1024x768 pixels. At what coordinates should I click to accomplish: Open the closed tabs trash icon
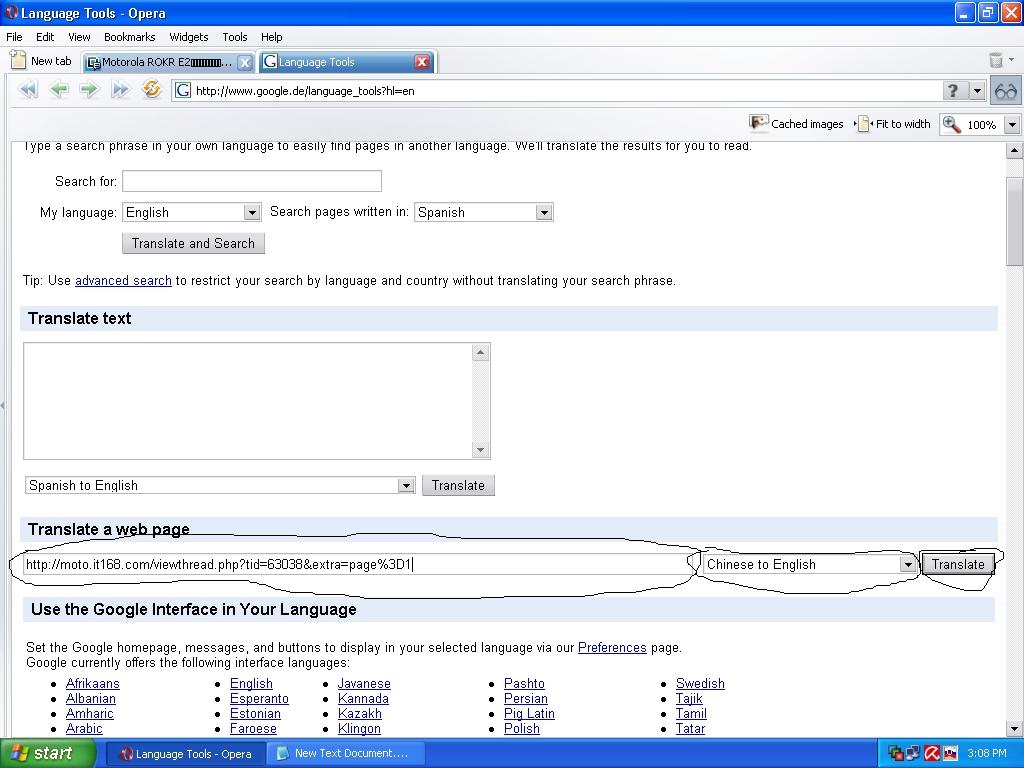coord(996,61)
